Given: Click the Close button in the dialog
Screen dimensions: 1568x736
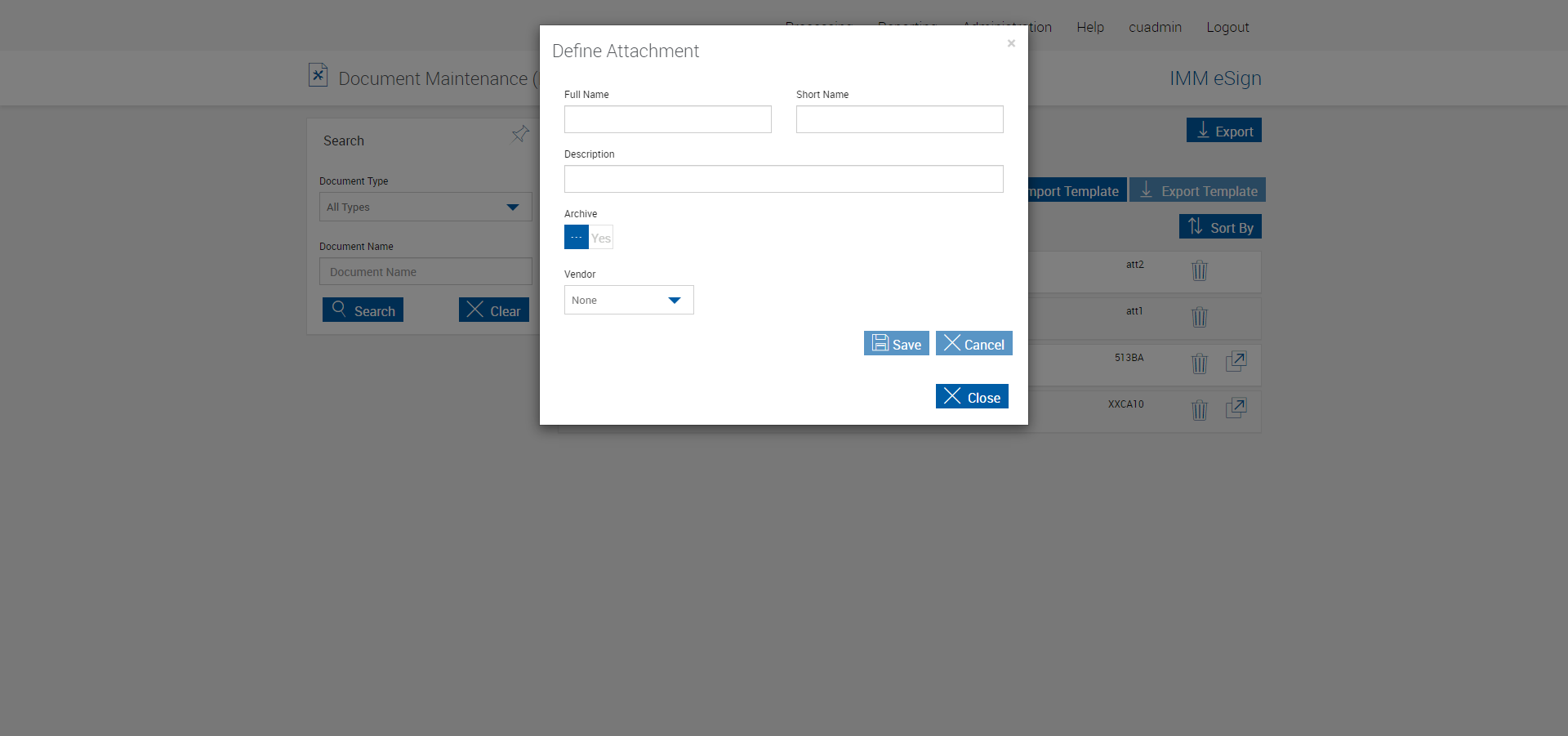Looking at the screenshot, I should tap(972, 396).
